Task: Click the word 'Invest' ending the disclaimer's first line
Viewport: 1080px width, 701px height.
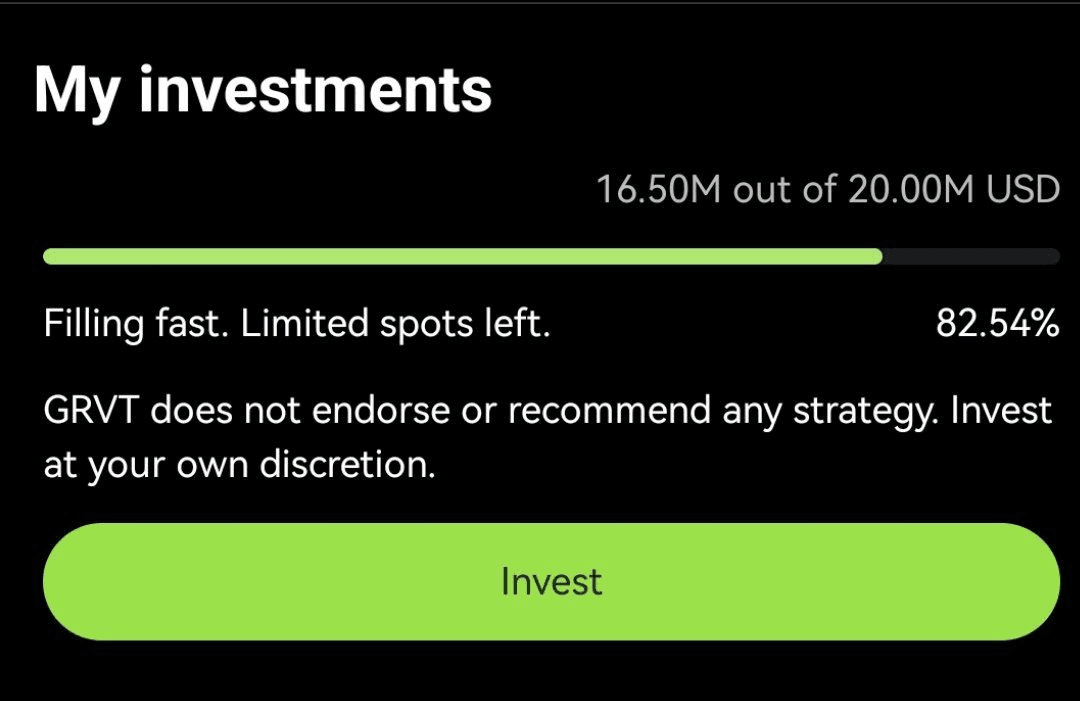Action: click(x=1001, y=411)
